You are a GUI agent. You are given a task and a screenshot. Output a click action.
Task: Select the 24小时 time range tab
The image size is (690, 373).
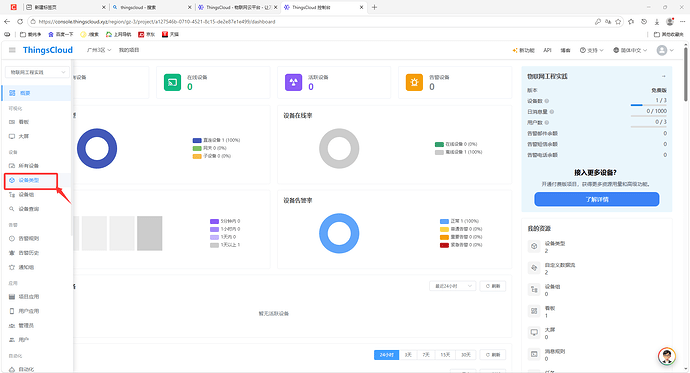tap(386, 355)
